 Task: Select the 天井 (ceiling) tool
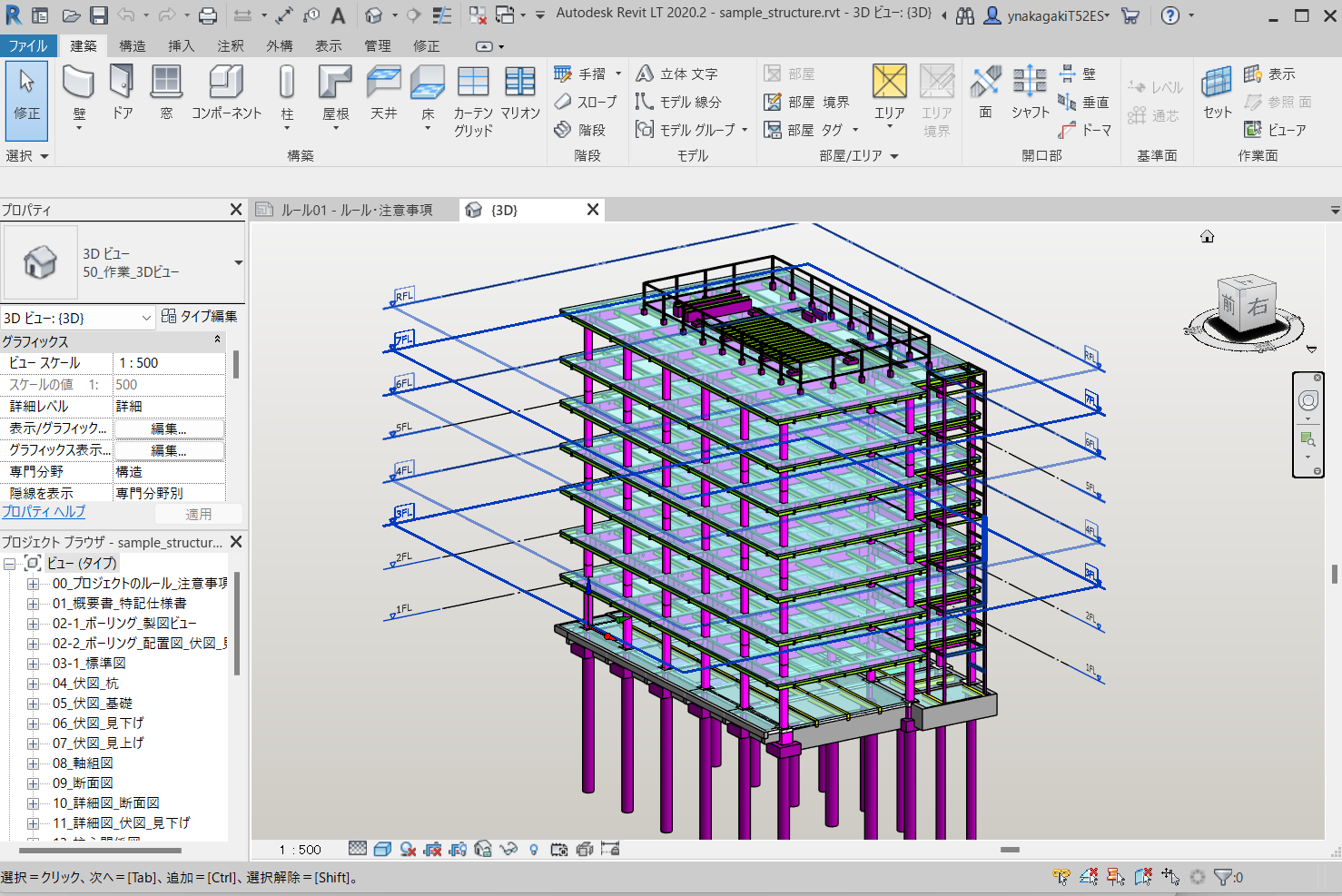(x=384, y=94)
